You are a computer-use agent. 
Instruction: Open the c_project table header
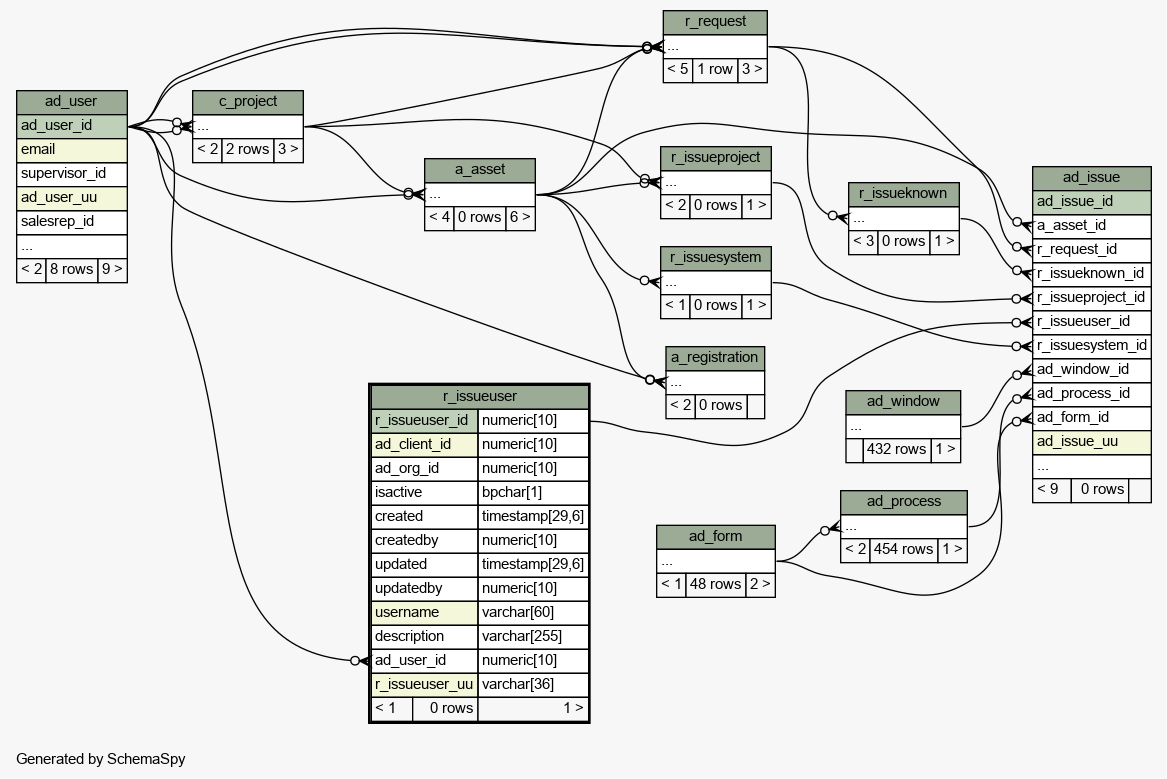[248, 102]
